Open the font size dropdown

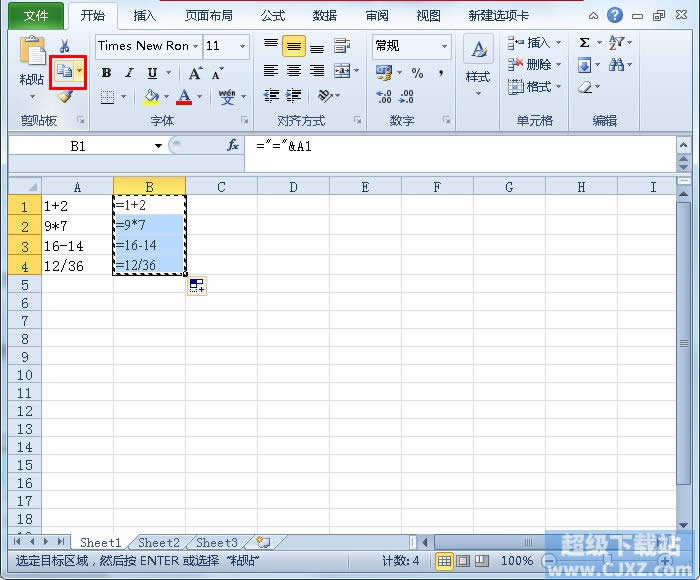(242, 46)
